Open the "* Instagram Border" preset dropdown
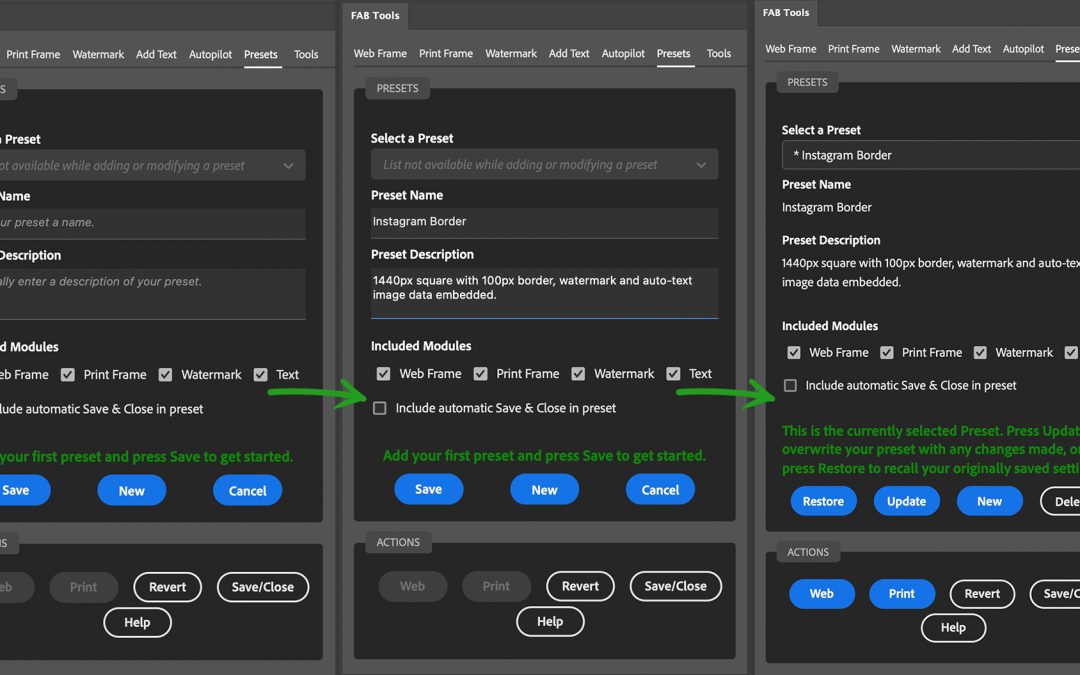The width and height of the screenshot is (1080, 675). pyautogui.click(x=930, y=155)
